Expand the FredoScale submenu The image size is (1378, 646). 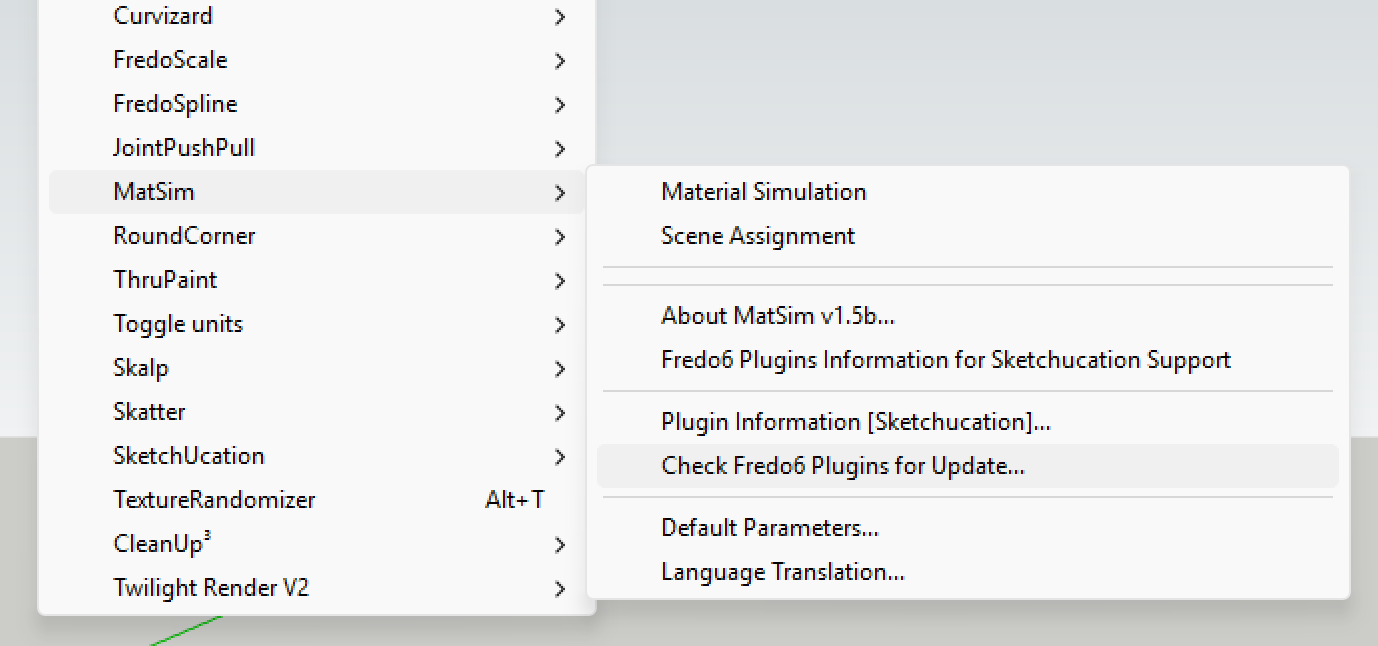[170, 60]
